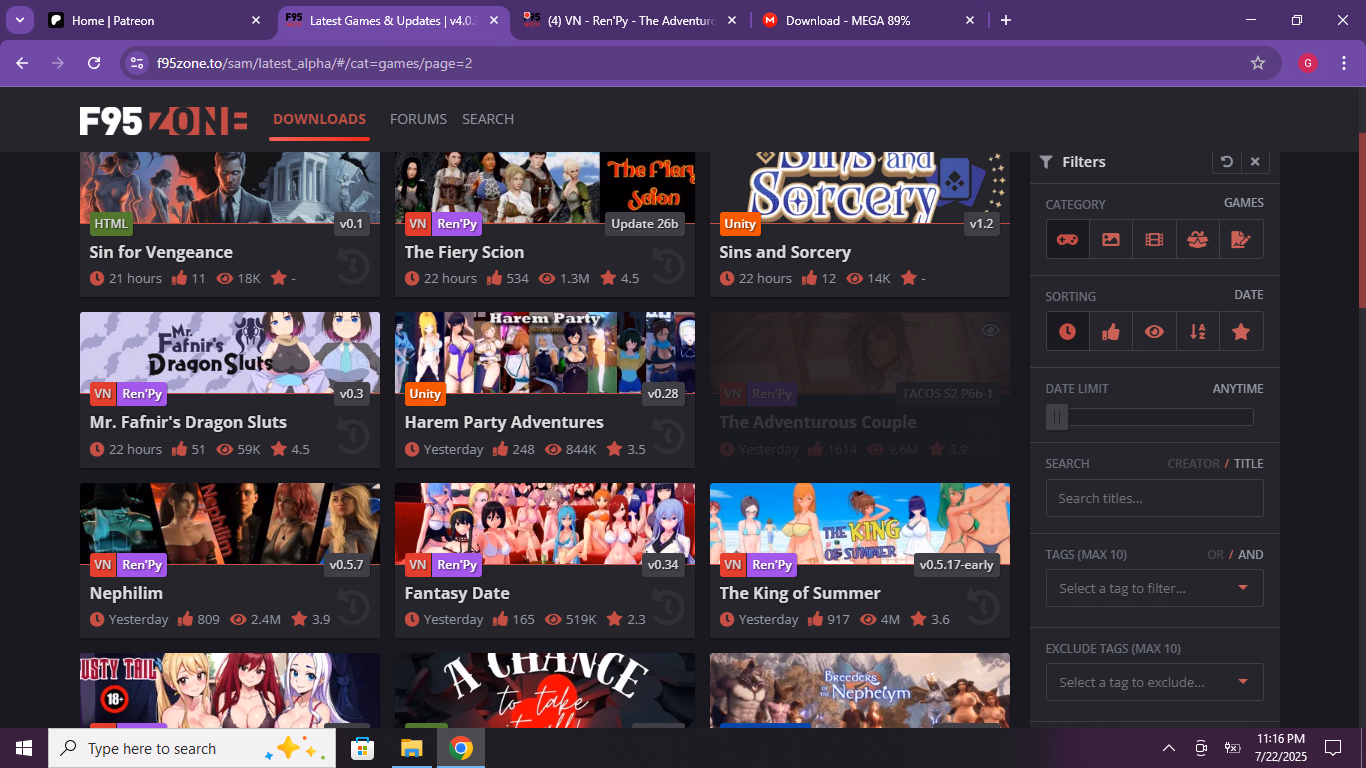Select the images category icon in Filters
This screenshot has height=768, width=1366.
(1111, 240)
